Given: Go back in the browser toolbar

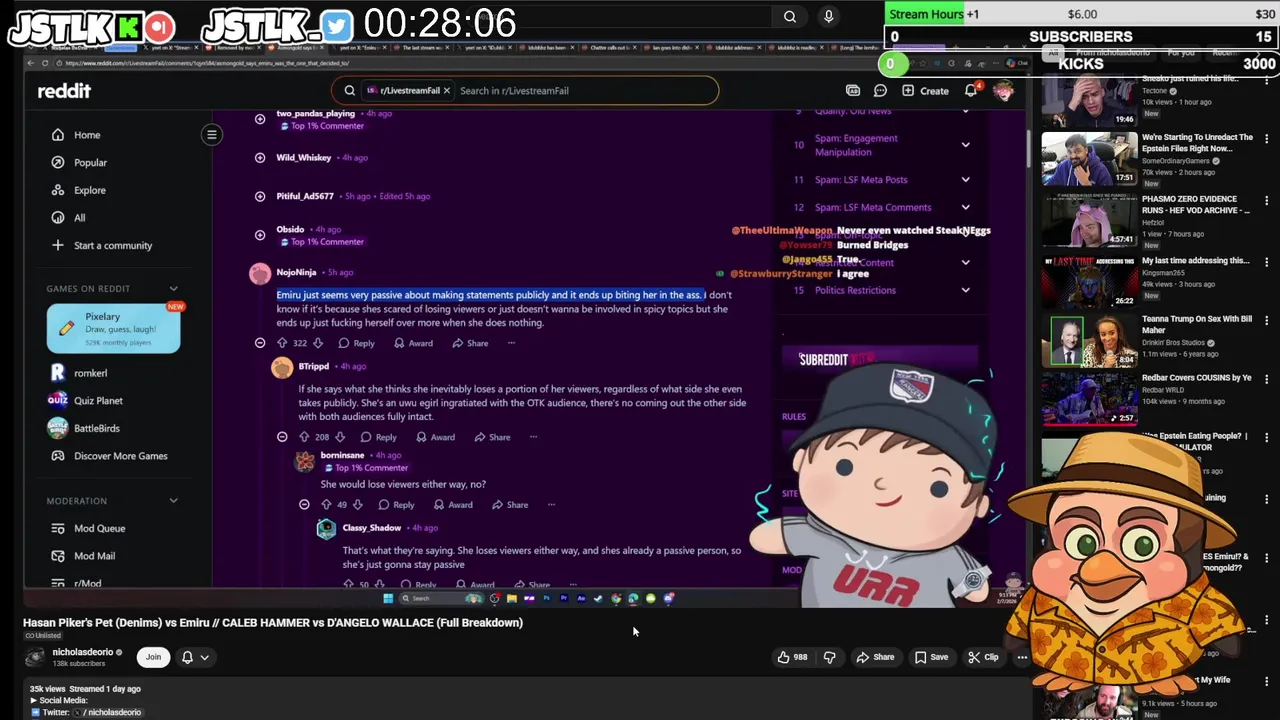Looking at the screenshot, I should (31, 63).
